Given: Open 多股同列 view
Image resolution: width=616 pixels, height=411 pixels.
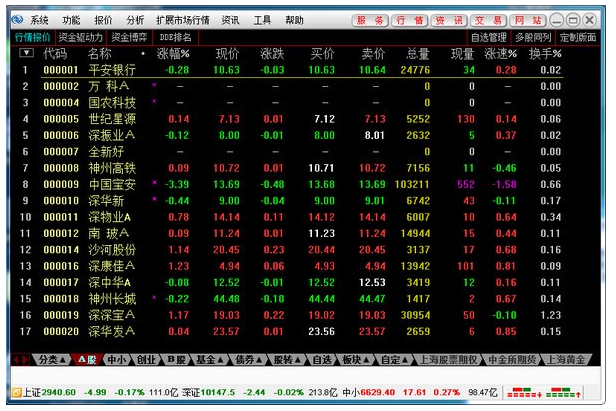Looking at the screenshot, I should pos(533,37).
